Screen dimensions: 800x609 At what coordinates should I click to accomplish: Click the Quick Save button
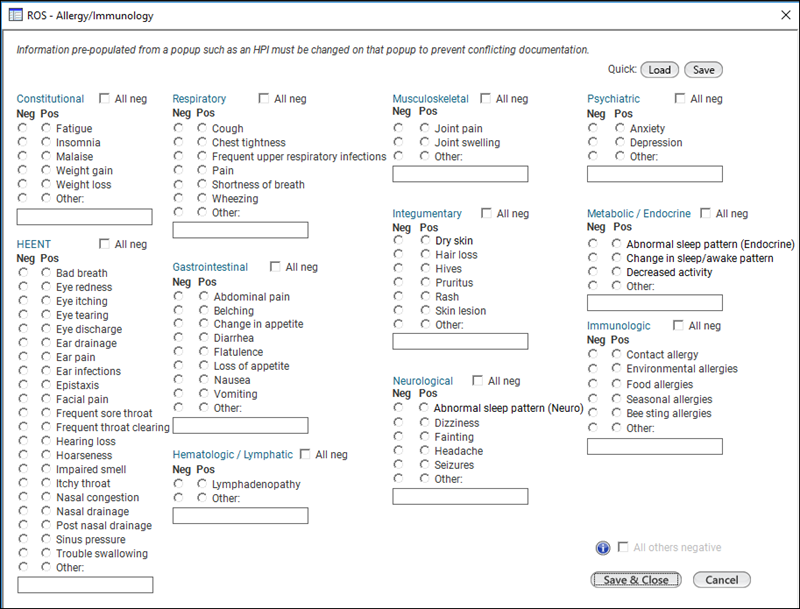click(x=704, y=70)
